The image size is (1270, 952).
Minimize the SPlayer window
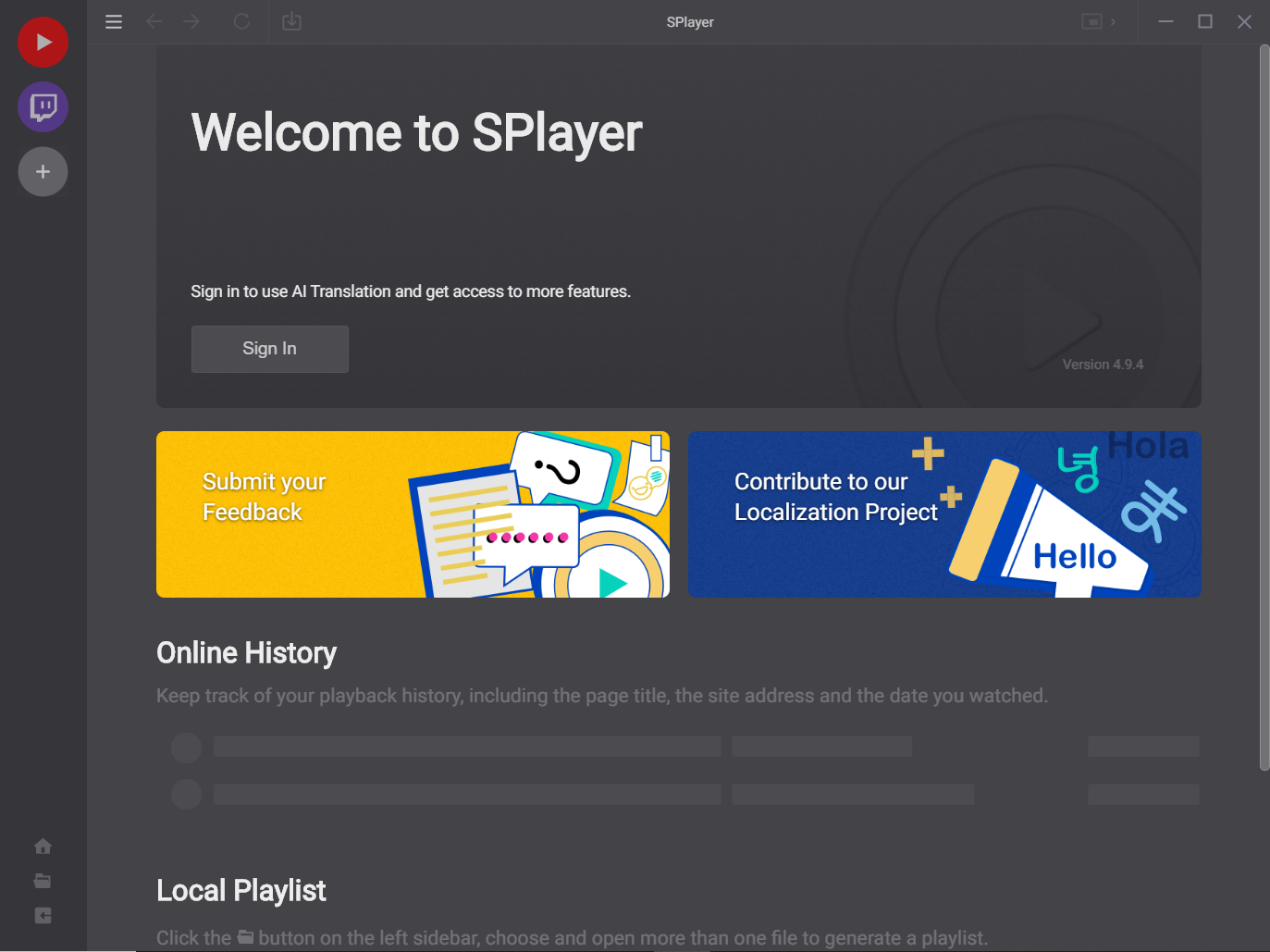[1165, 21]
